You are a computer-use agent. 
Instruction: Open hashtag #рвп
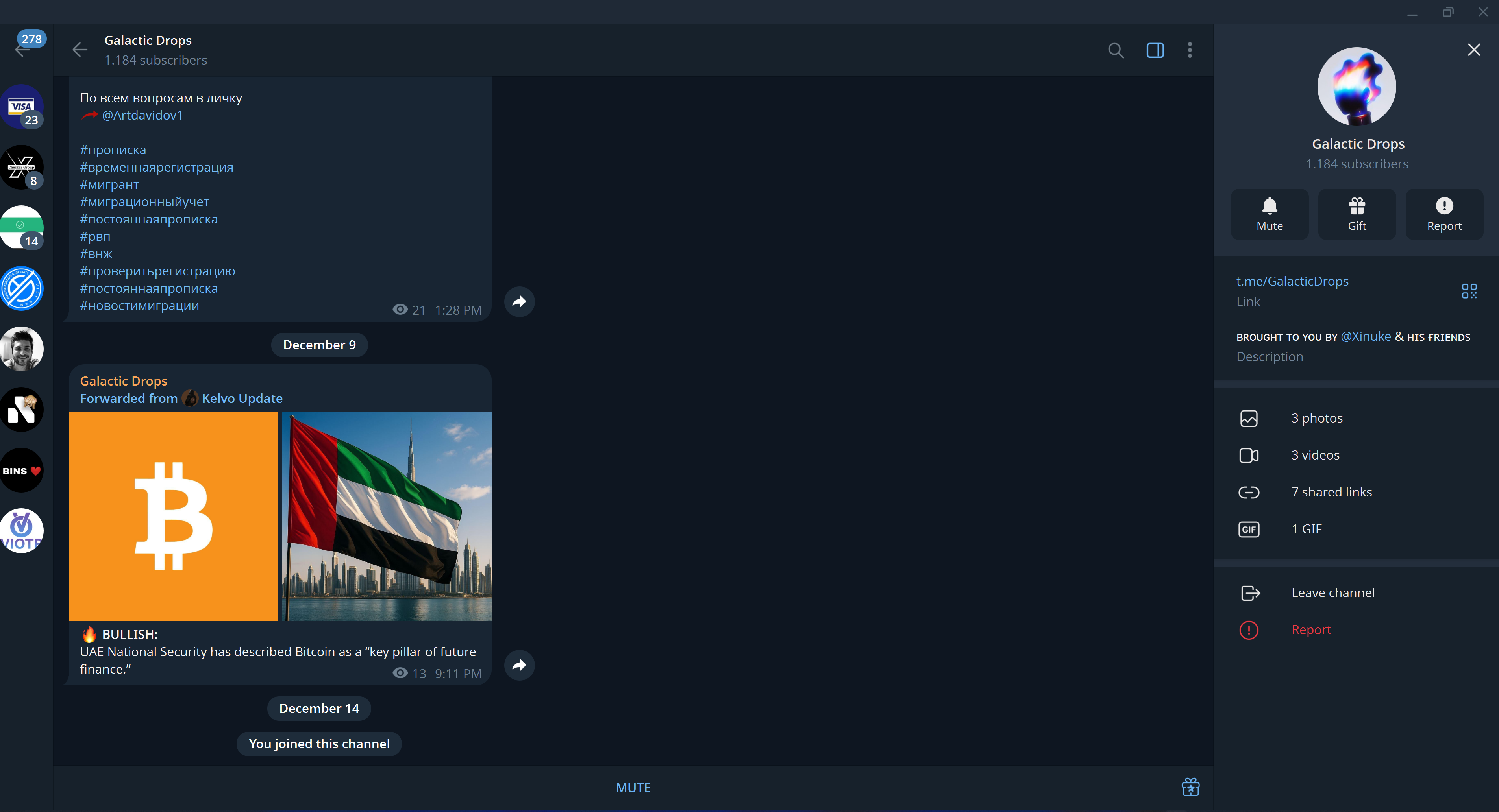[95, 236]
